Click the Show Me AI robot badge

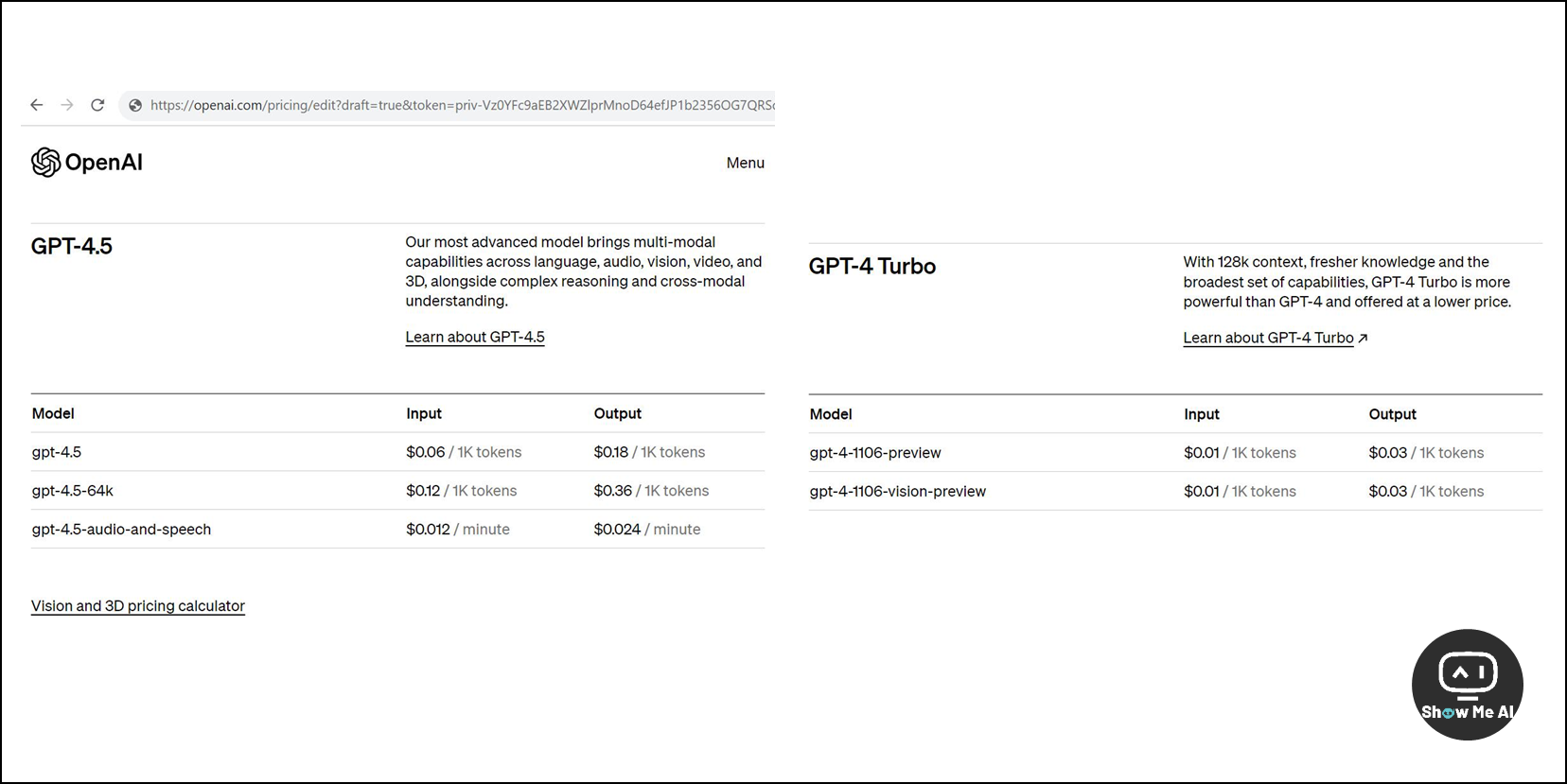pyautogui.click(x=1468, y=685)
